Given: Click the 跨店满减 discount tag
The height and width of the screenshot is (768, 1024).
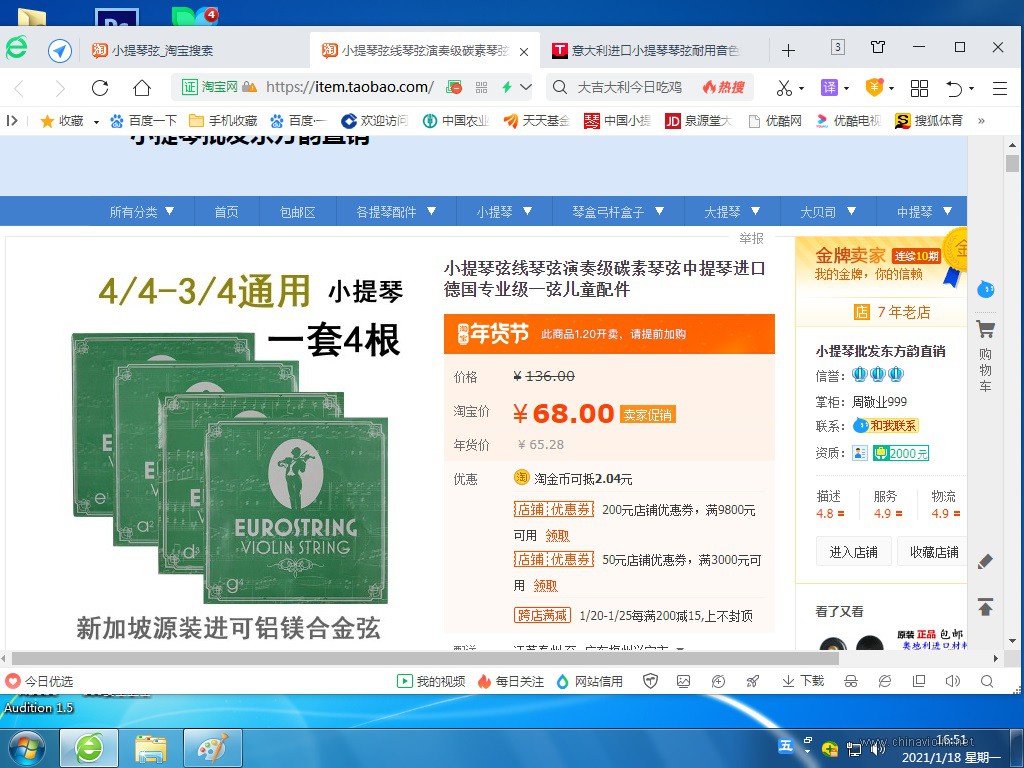Looking at the screenshot, I should [542, 615].
